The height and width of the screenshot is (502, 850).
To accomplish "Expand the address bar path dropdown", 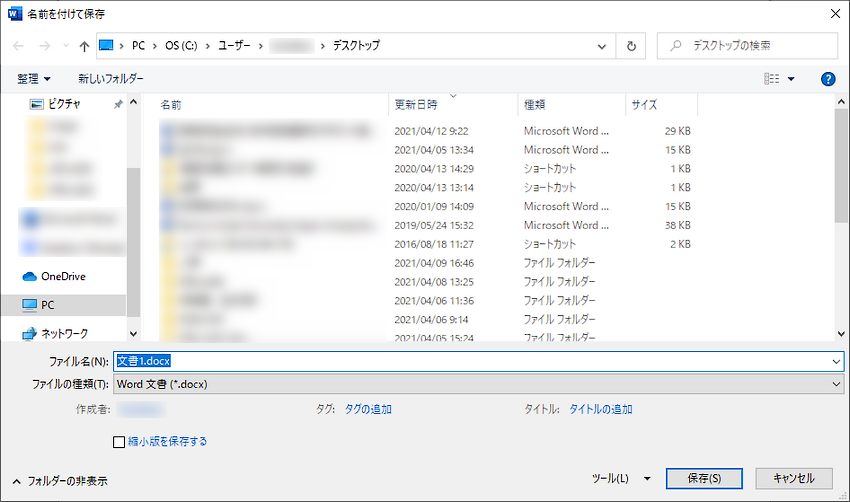I will point(602,46).
